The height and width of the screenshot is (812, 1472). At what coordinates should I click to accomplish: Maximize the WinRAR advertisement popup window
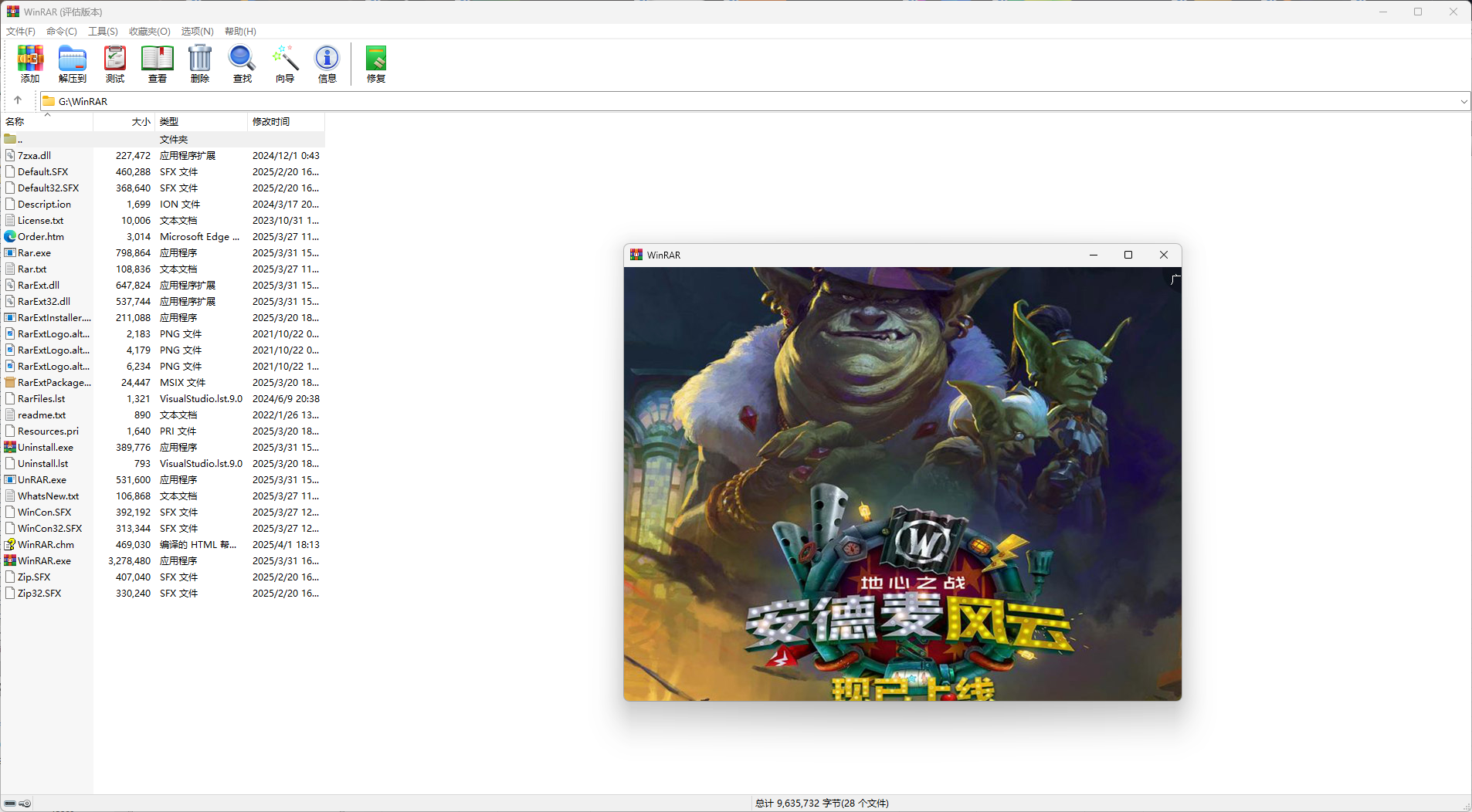pos(1128,255)
